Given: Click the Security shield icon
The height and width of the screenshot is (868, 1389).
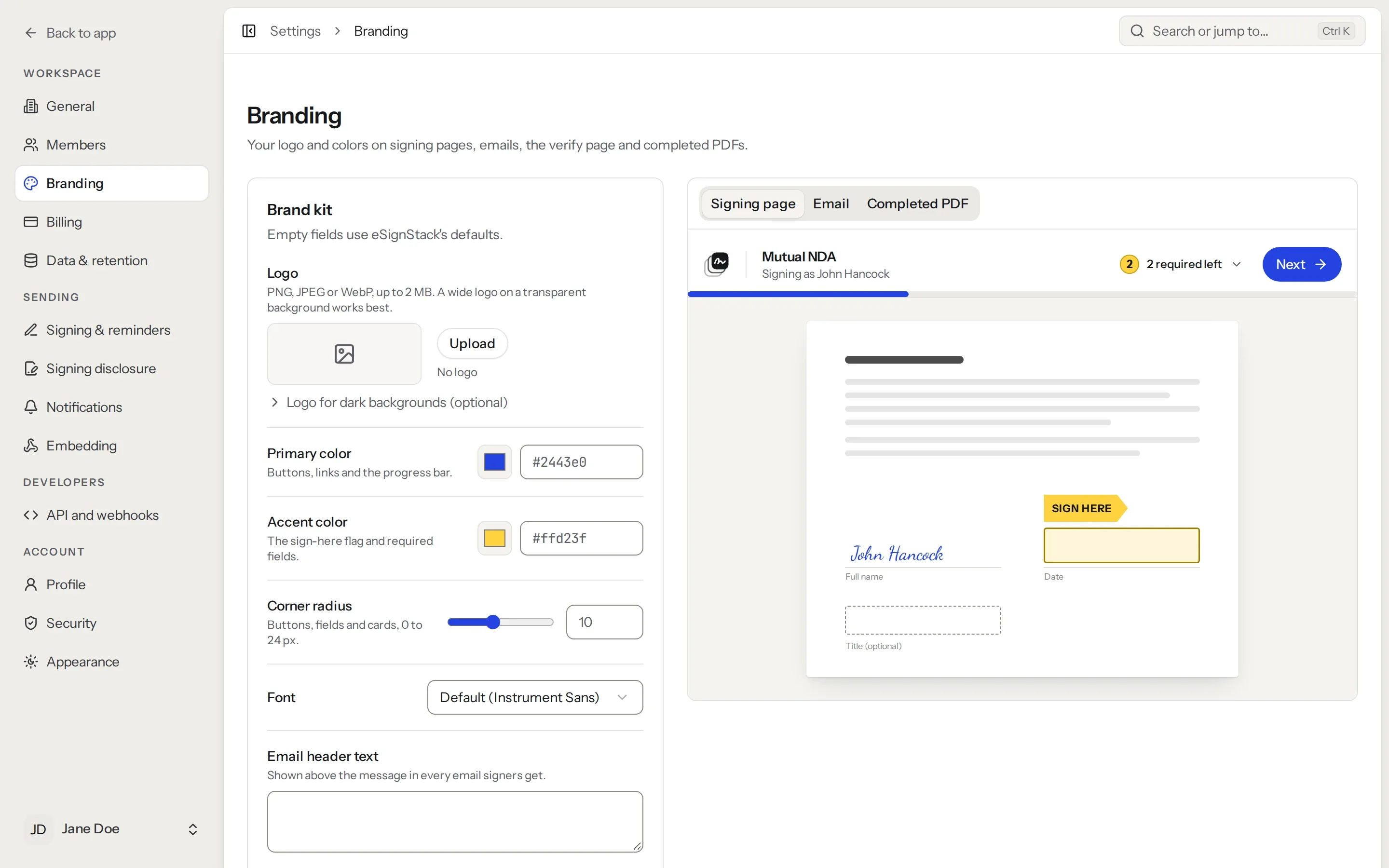Looking at the screenshot, I should [x=30, y=623].
